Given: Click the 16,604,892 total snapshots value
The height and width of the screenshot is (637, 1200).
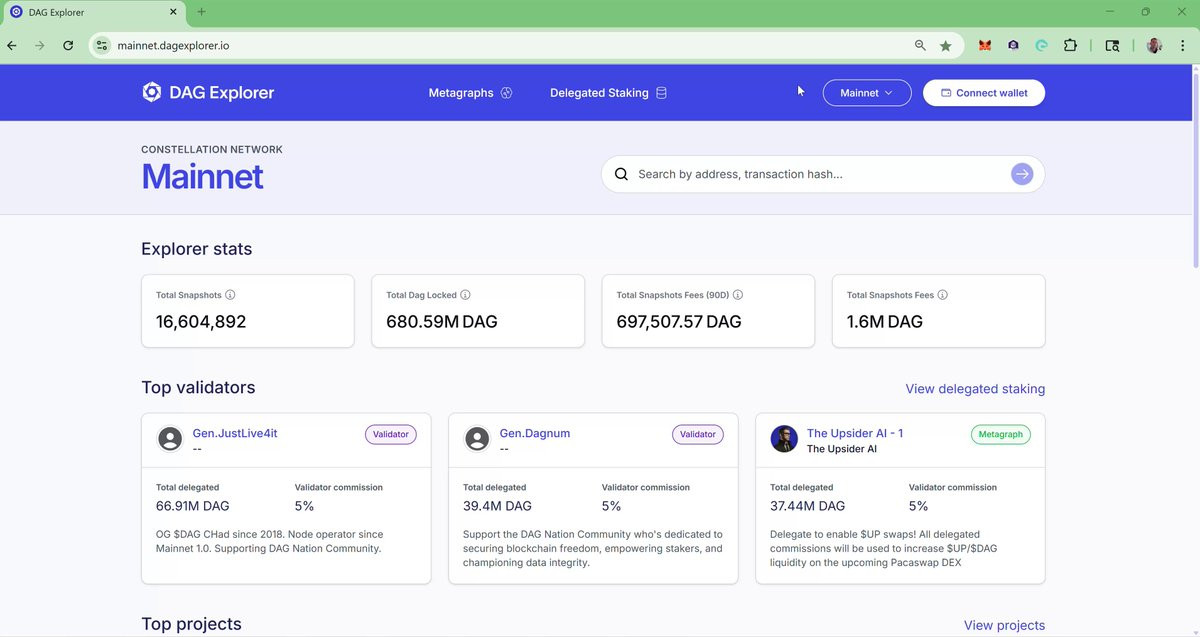Looking at the screenshot, I should coord(201,322).
